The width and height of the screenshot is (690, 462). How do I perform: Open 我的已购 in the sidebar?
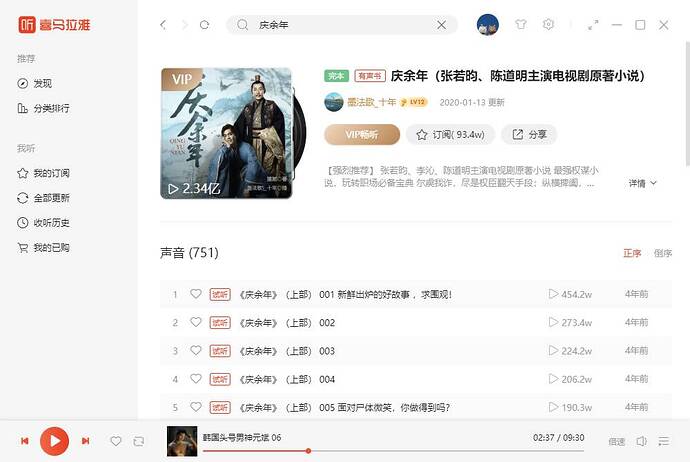coord(43,248)
